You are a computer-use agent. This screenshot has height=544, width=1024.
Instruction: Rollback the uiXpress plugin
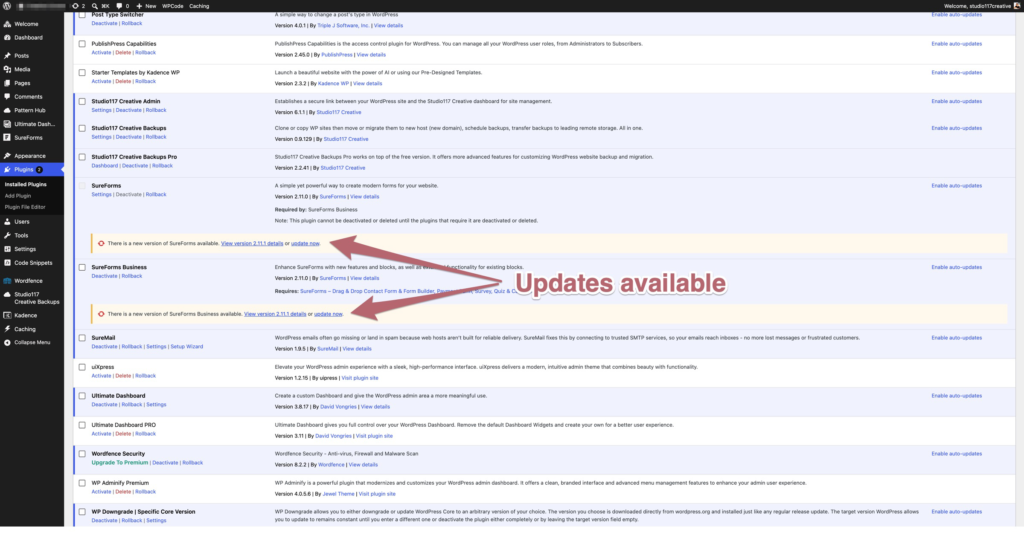[x=145, y=376]
